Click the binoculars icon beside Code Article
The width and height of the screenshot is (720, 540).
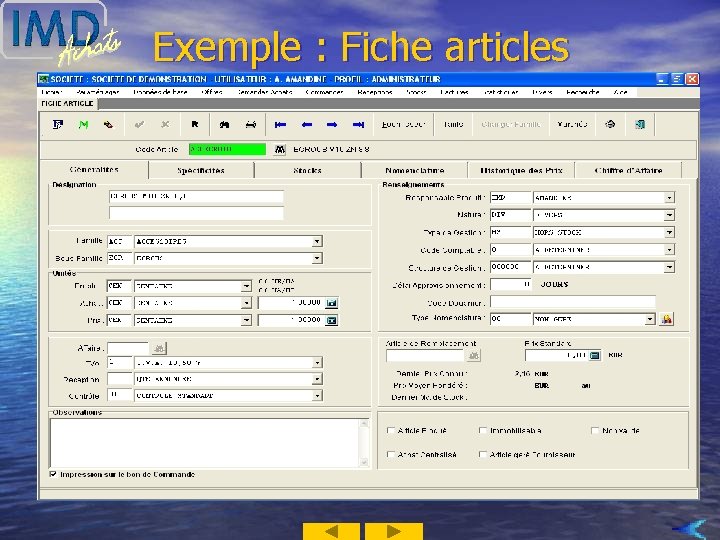pyautogui.click(x=280, y=150)
